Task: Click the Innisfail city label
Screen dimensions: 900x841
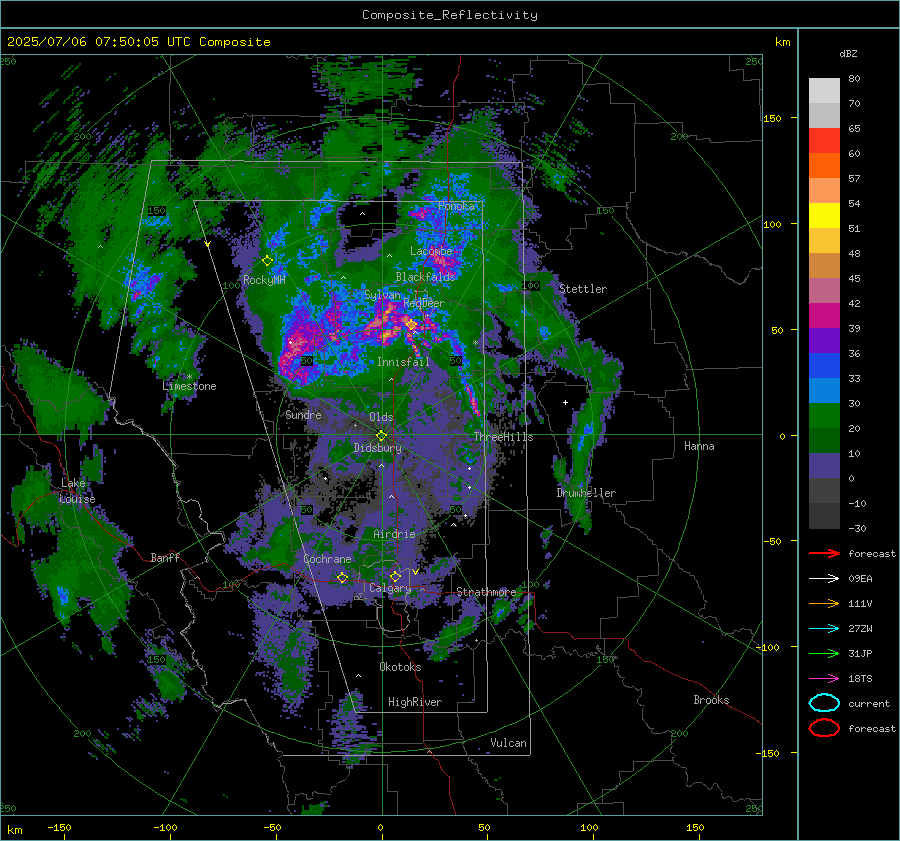Action: point(403,362)
